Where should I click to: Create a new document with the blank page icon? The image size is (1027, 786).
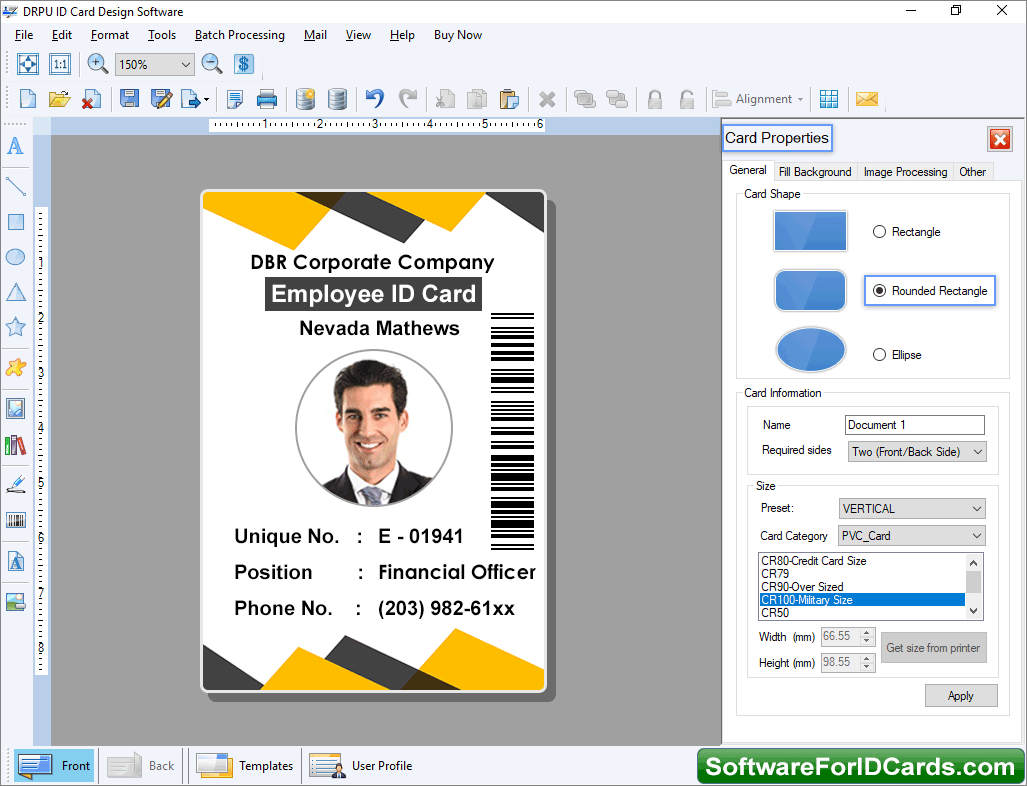28,99
